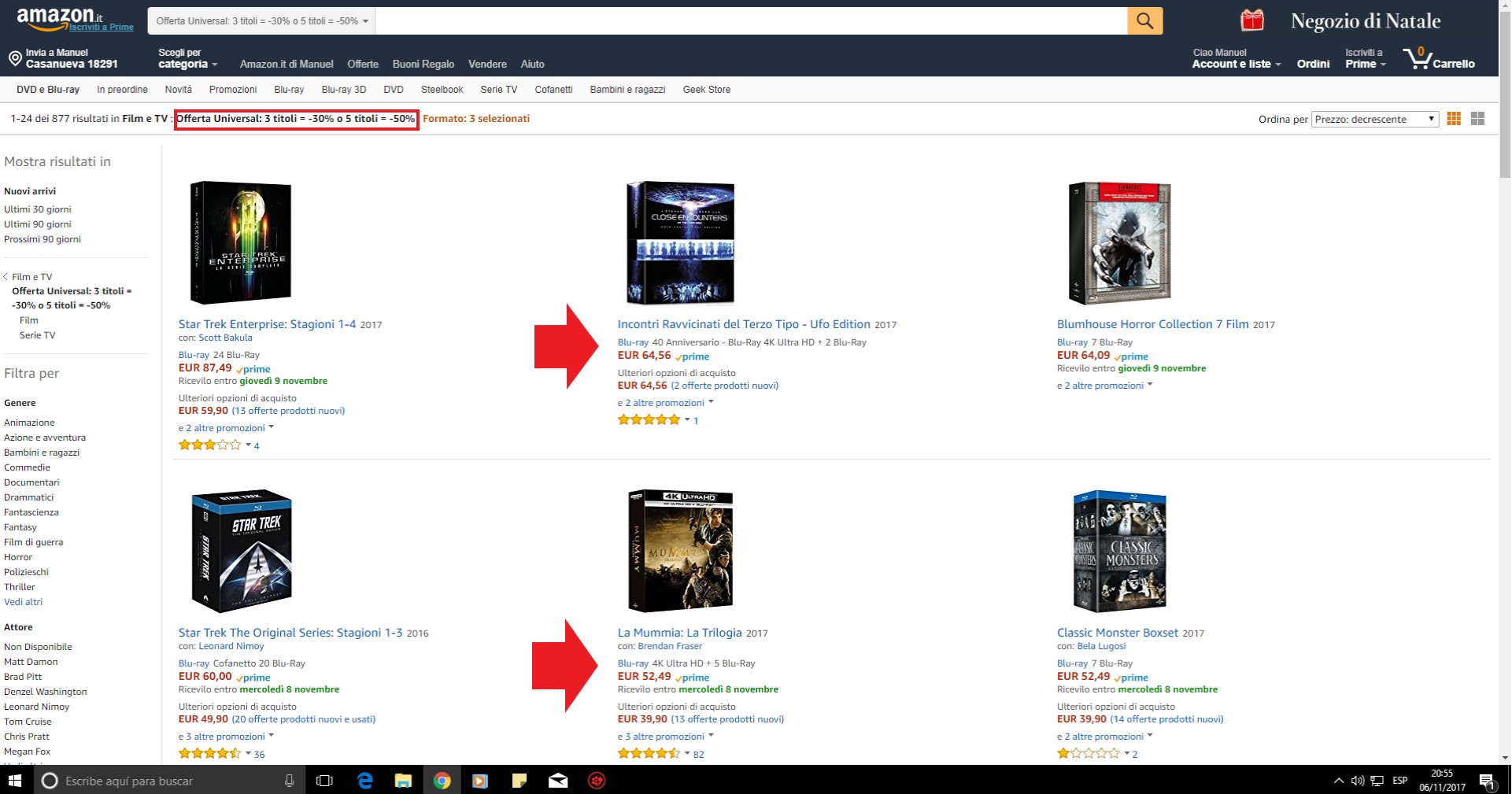Open Microsoft Edge in taskbar
Viewport: 1512px width, 794px height.
pos(365,781)
